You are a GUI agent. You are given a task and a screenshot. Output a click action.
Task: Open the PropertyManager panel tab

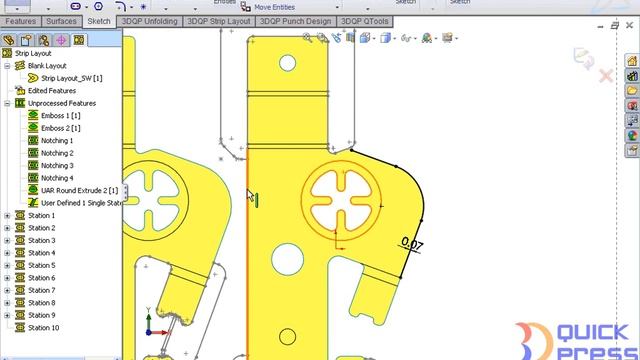click(x=26, y=40)
